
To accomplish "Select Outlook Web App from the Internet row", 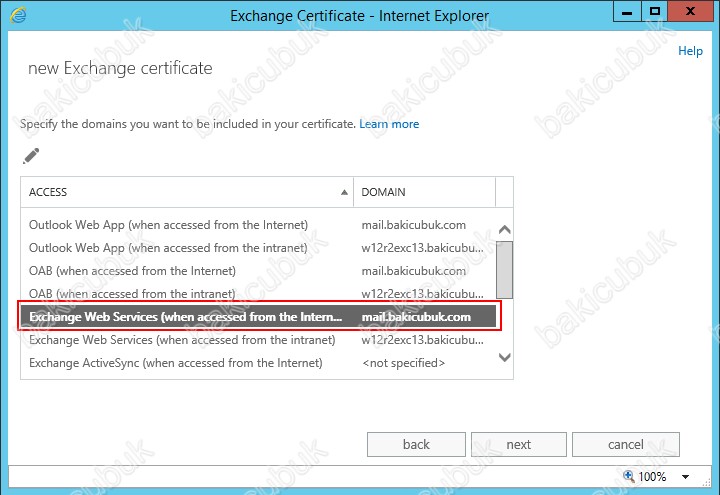I will [258, 225].
